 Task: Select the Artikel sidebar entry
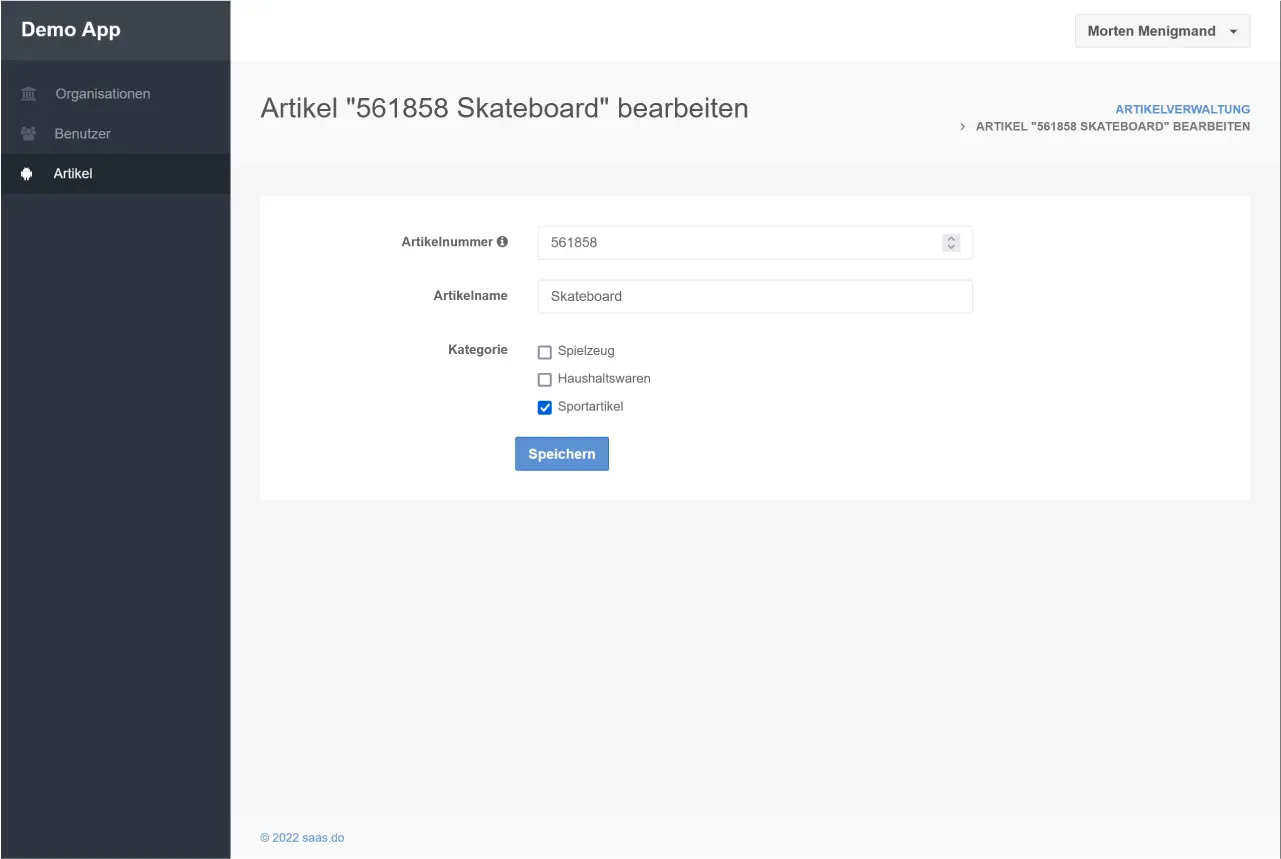(x=73, y=174)
